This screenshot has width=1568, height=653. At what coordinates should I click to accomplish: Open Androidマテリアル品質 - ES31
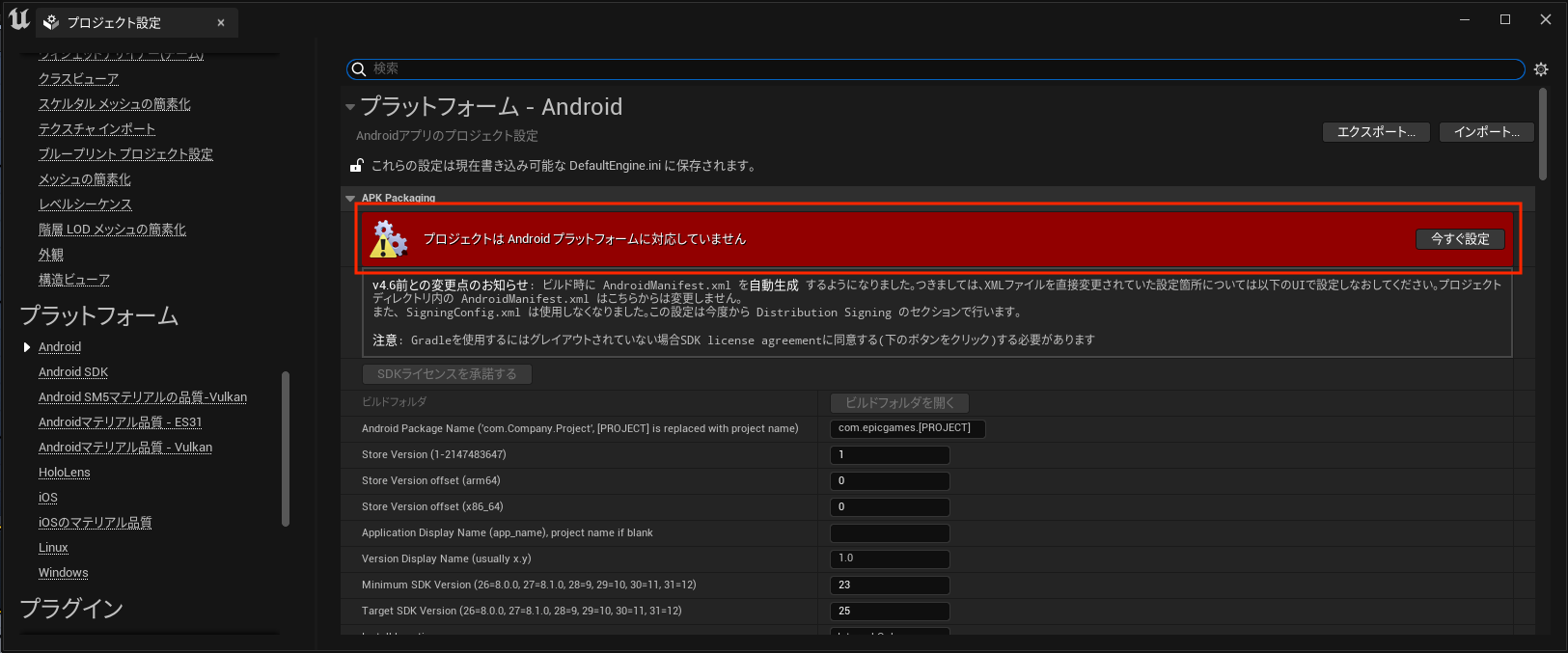(121, 422)
